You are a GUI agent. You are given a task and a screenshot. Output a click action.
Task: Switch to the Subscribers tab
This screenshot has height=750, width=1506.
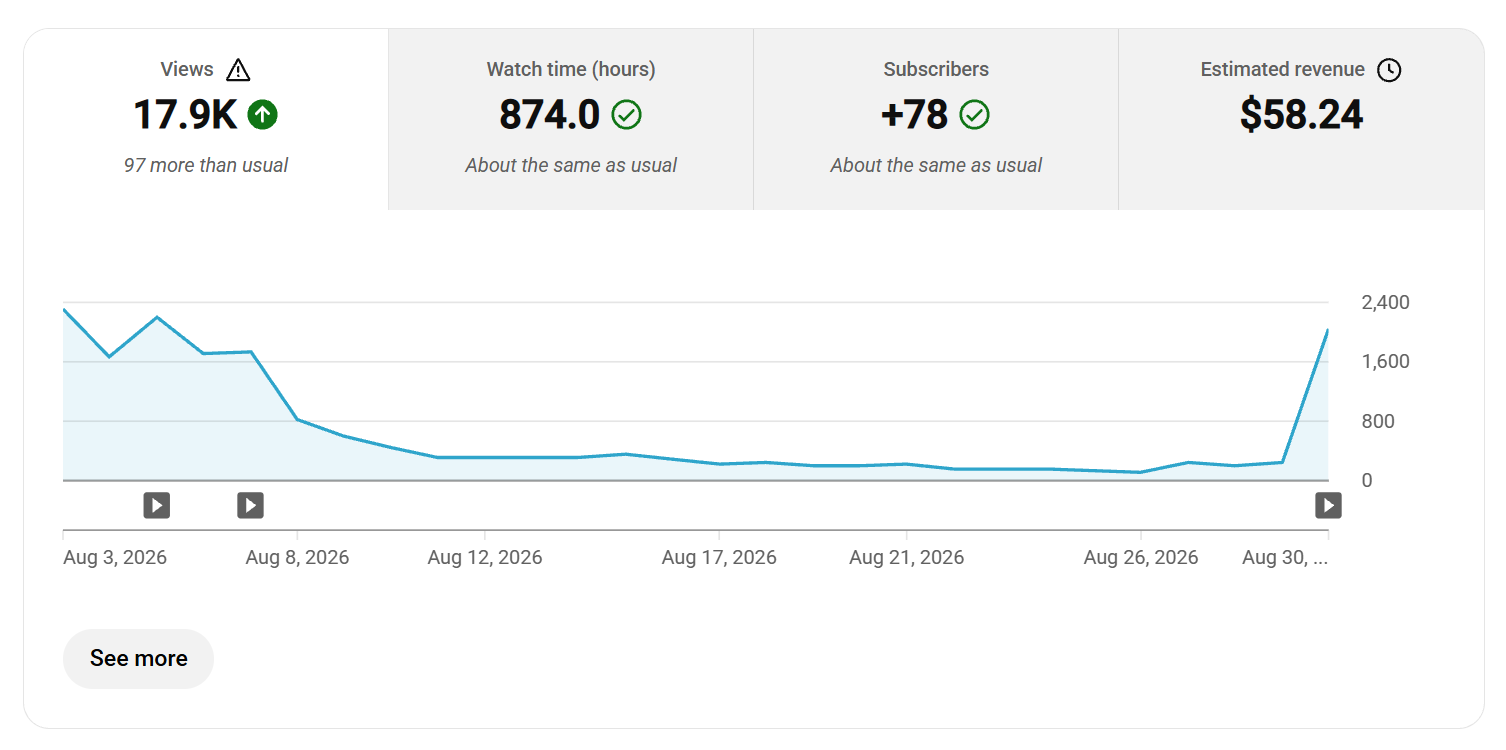click(x=936, y=119)
